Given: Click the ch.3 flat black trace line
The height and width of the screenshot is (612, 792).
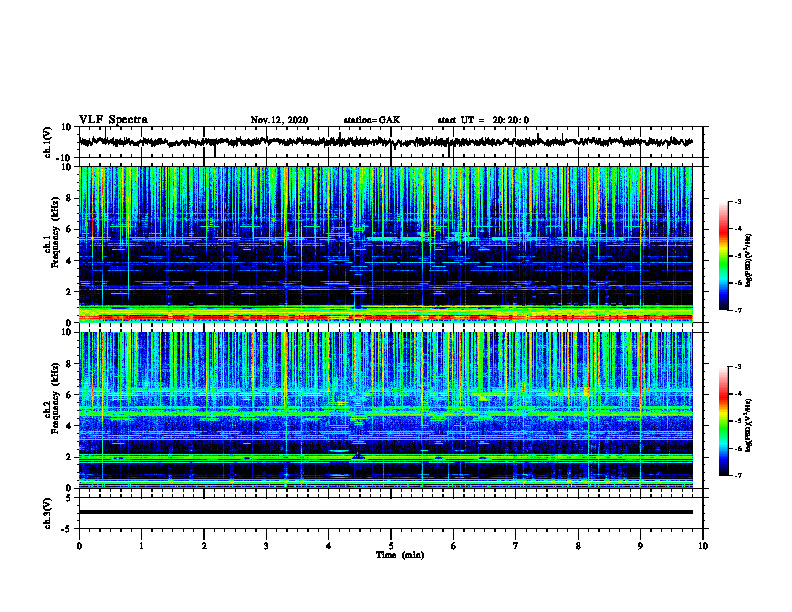Looking at the screenshot, I should click(x=386, y=512).
